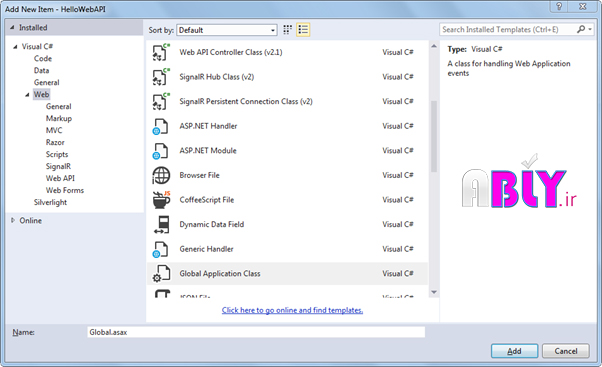This screenshot has height=367, width=602.
Task: Click ASP.NET Handler text
Action: (208, 126)
